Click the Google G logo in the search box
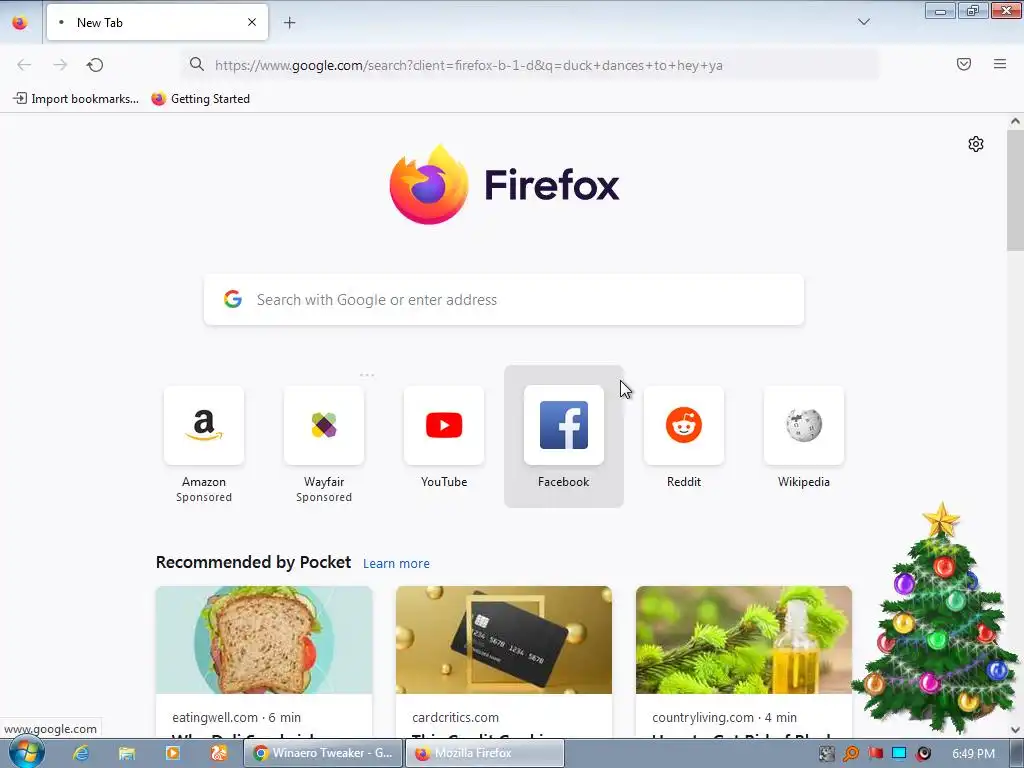 [x=233, y=299]
